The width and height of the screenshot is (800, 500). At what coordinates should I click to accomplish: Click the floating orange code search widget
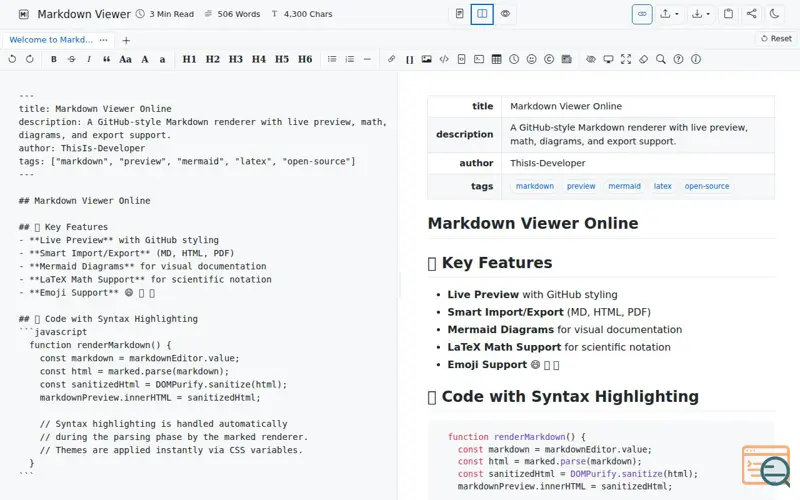(766, 466)
